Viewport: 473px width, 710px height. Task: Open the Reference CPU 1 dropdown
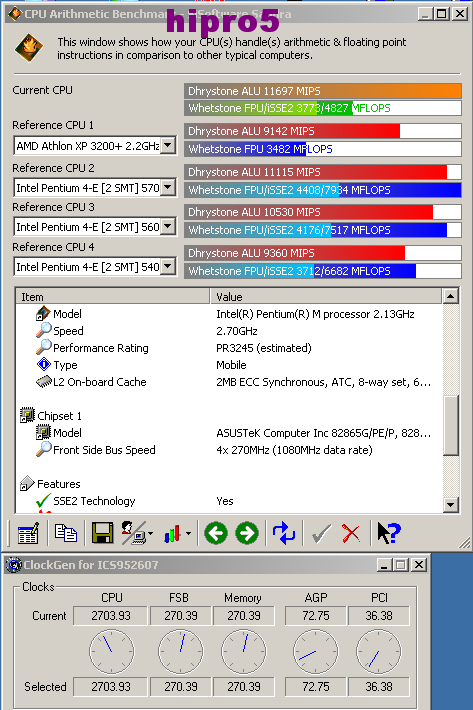[x=168, y=146]
